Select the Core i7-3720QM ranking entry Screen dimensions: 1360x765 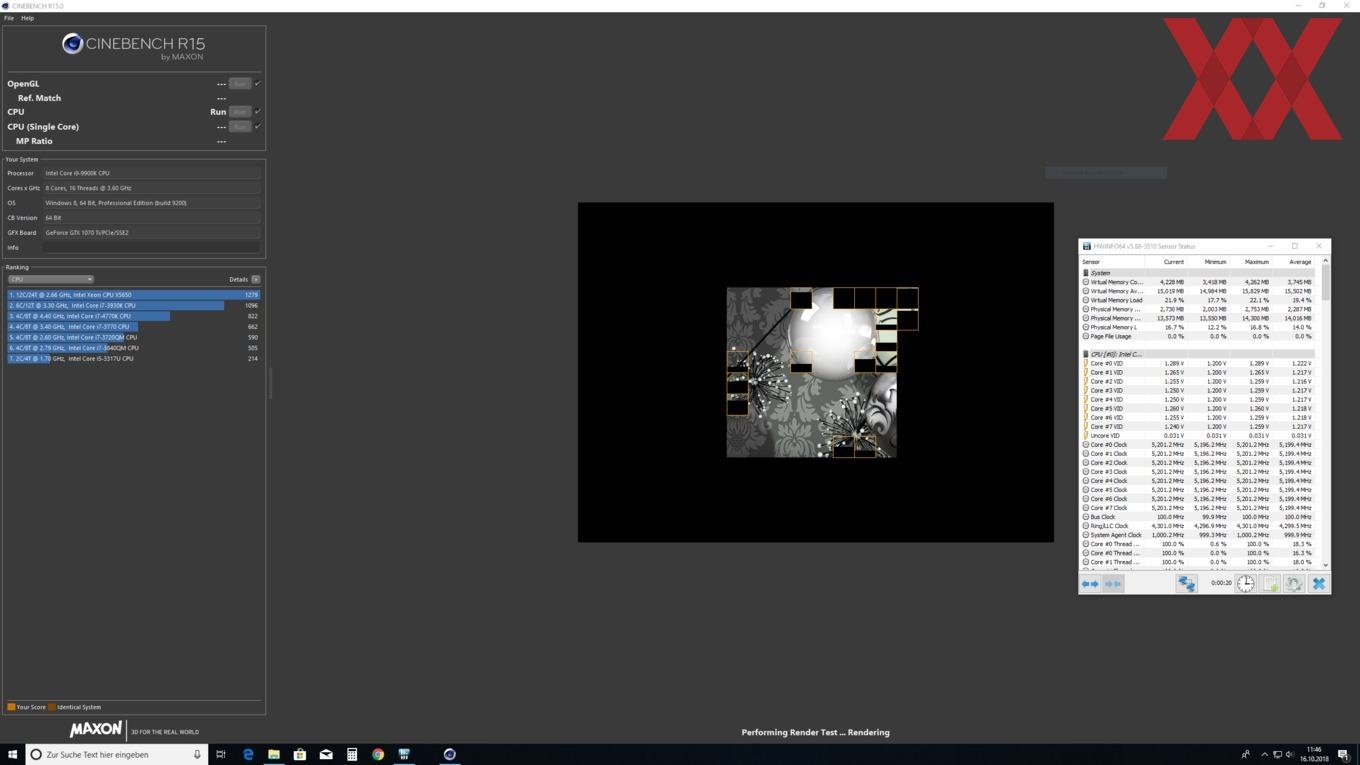[134, 337]
